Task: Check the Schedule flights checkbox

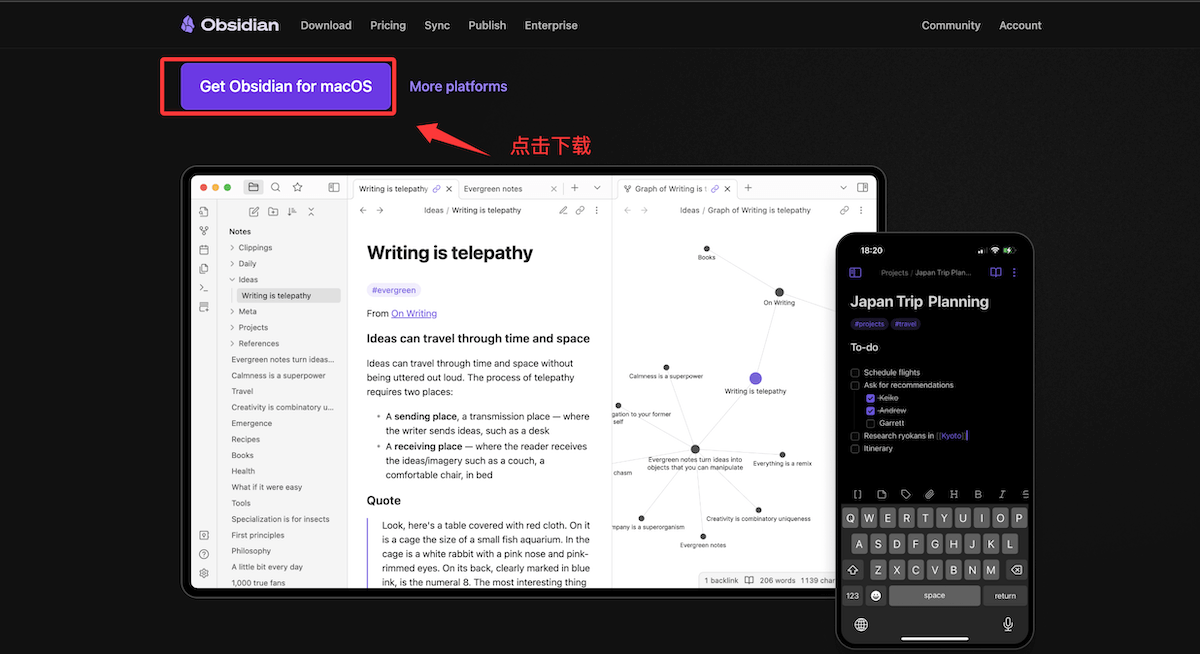Action: 855,373
